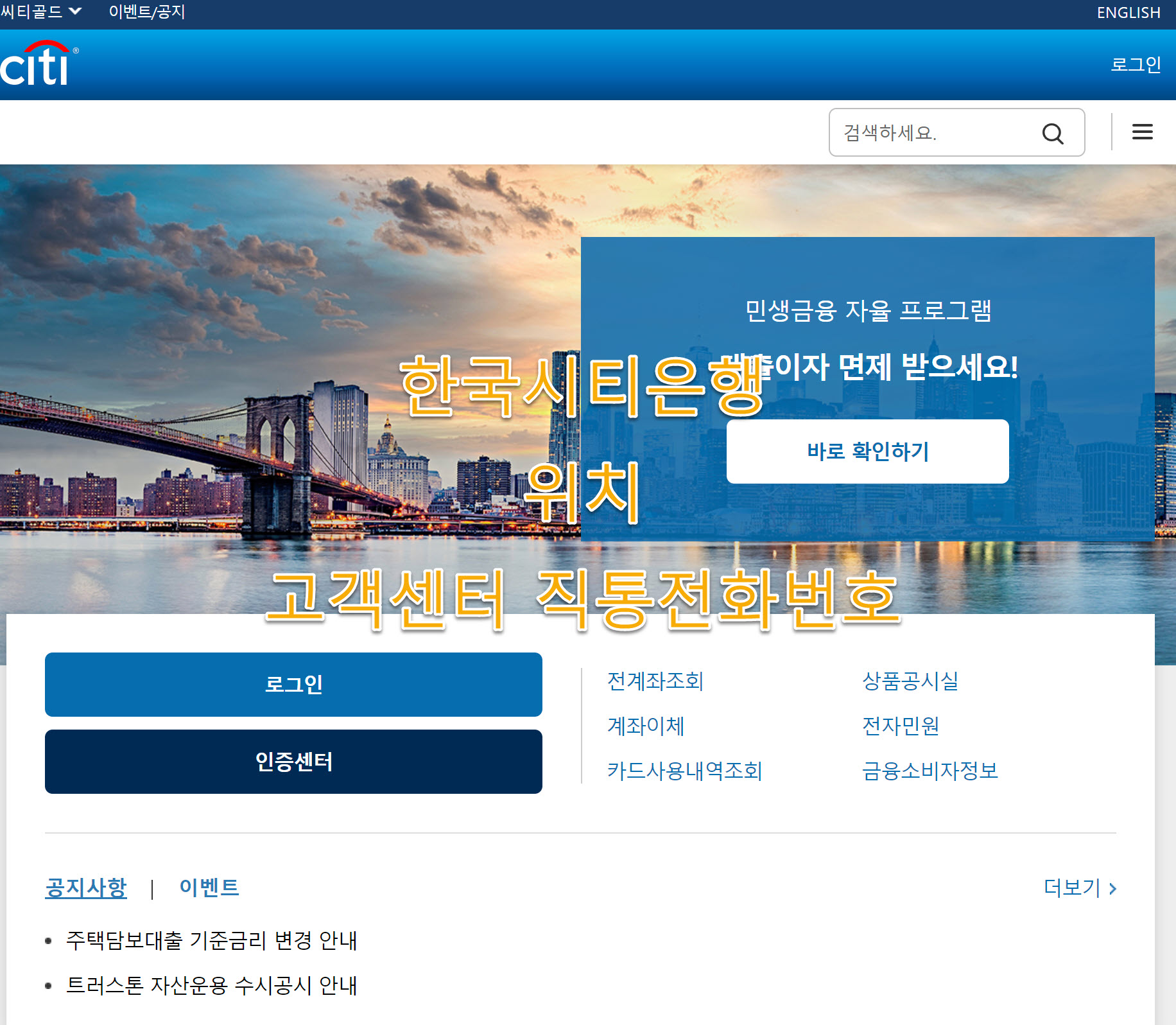Select the 공지사항 tab
Screen dimensions: 1176x1025
point(85,889)
